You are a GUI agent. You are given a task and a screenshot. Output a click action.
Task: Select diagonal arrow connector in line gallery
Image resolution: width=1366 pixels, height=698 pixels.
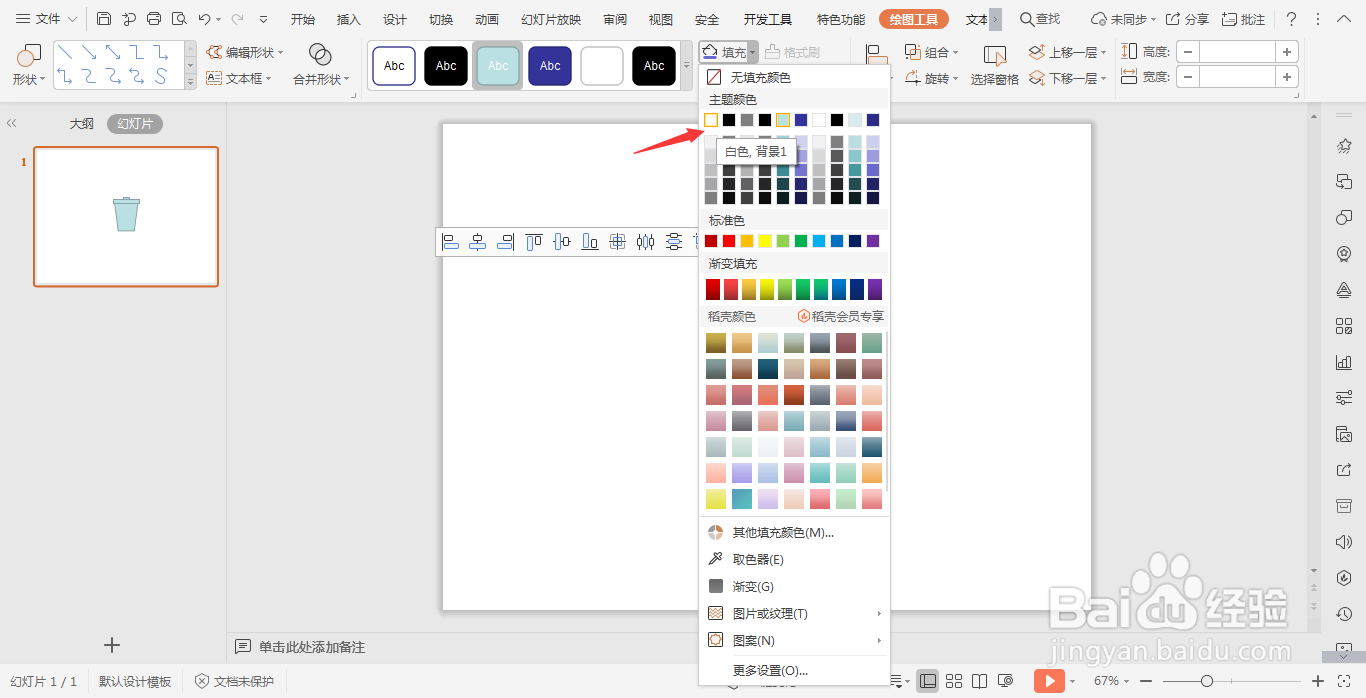pos(90,52)
